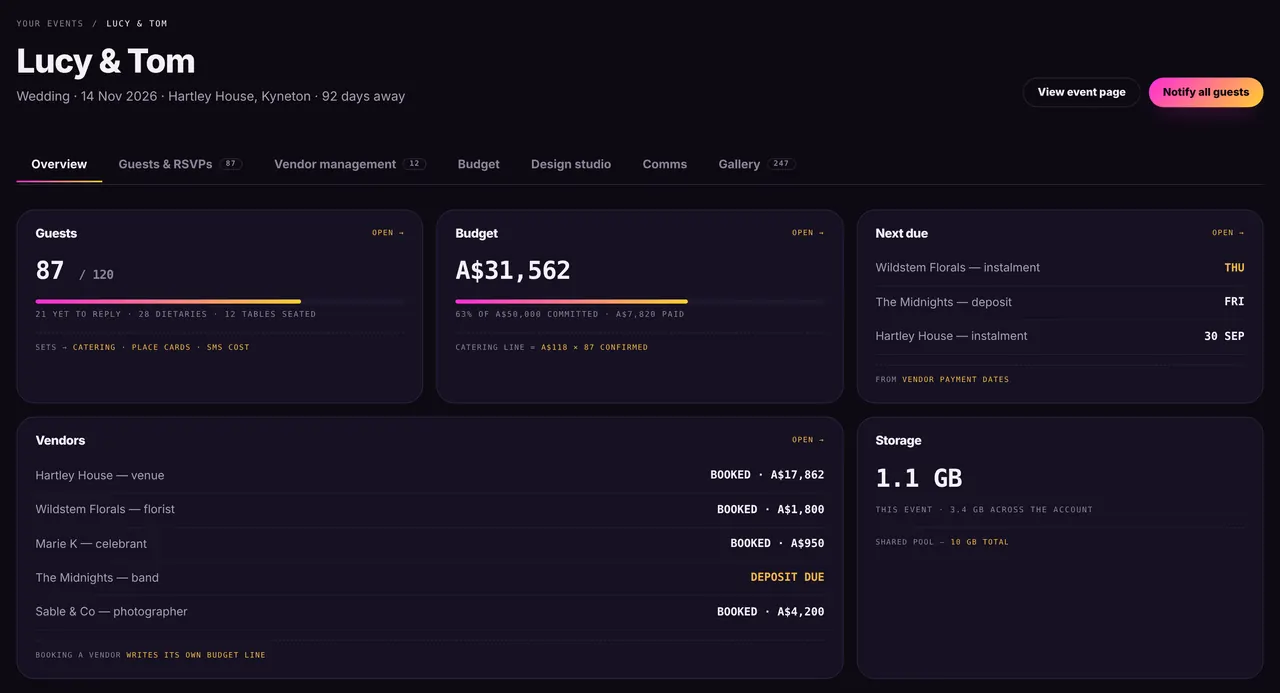The image size is (1280, 693).
Task: Click the Guests RSVP progress bar
Action: [220, 301]
